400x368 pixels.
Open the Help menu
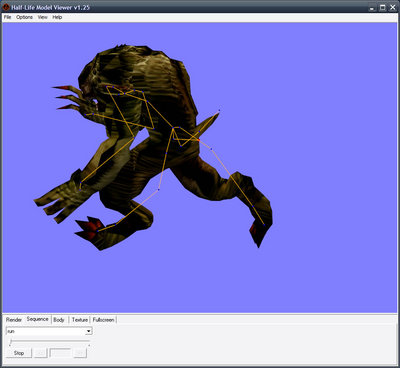click(57, 17)
